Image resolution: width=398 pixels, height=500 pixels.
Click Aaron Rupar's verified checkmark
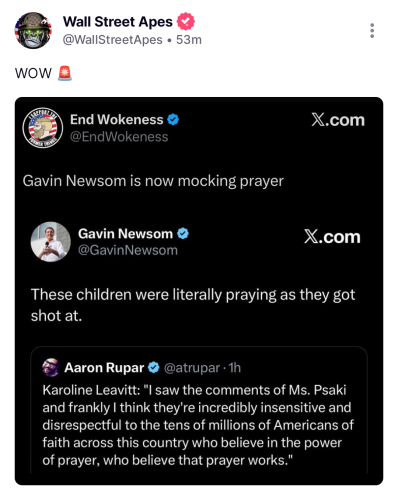pos(154,367)
